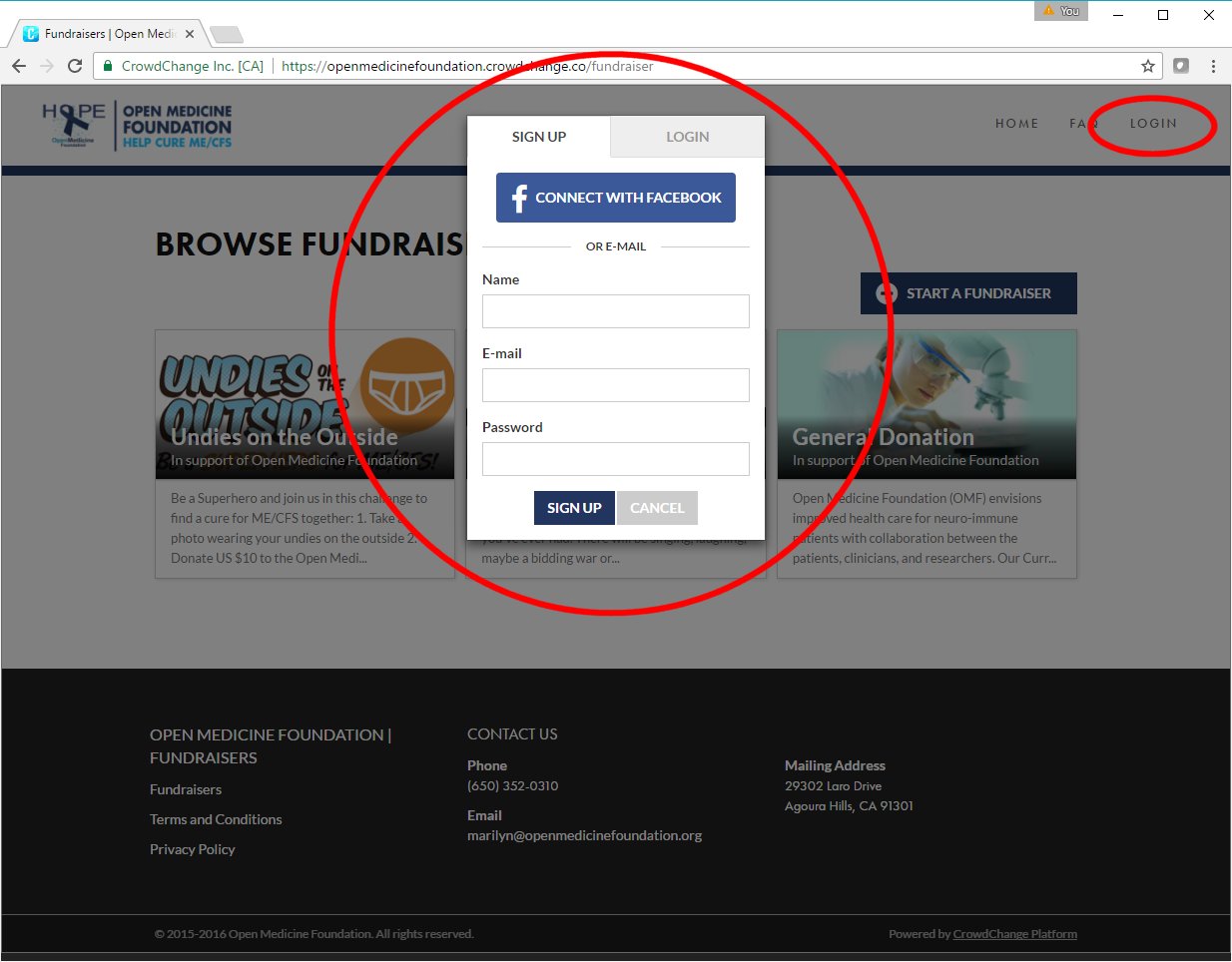Open LOGIN in the top navigation
Screen dimensions: 1232x962
pos(1153,124)
